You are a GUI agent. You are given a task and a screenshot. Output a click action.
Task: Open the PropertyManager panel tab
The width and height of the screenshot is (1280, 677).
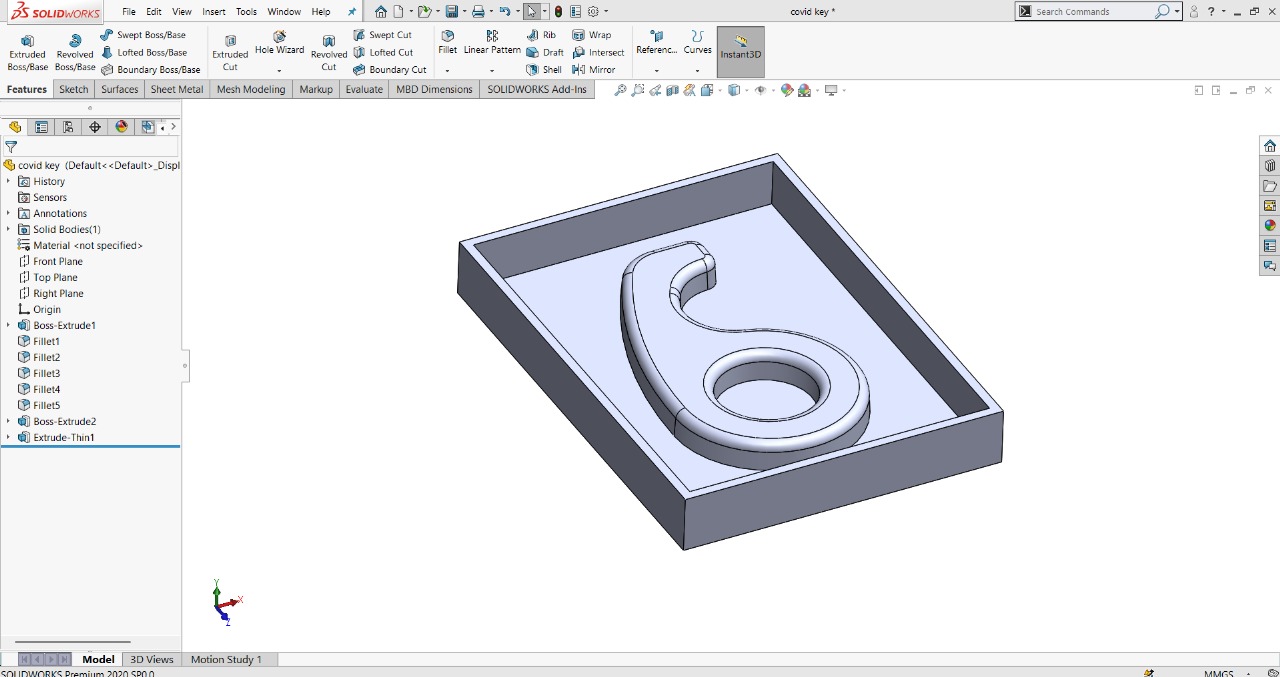[x=41, y=127]
